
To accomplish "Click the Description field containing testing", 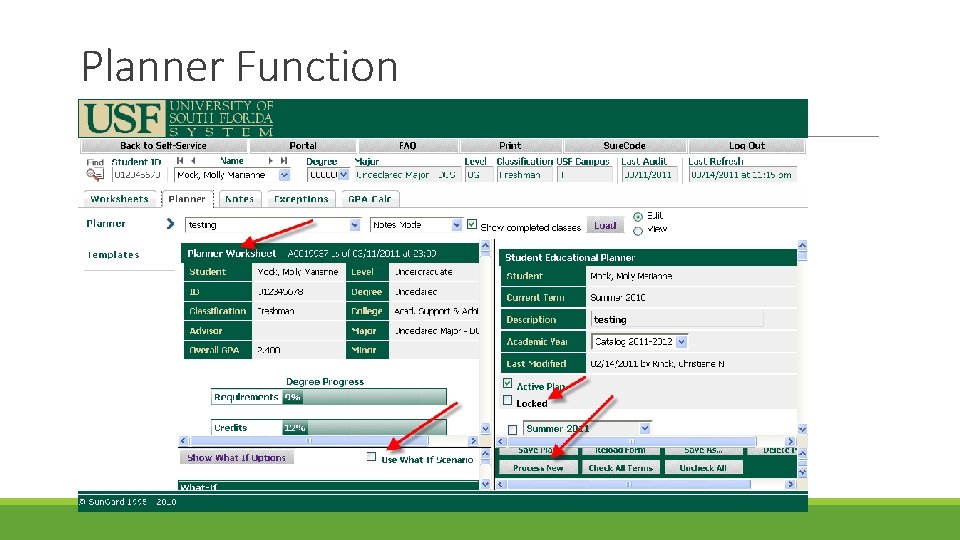I will 677,319.
